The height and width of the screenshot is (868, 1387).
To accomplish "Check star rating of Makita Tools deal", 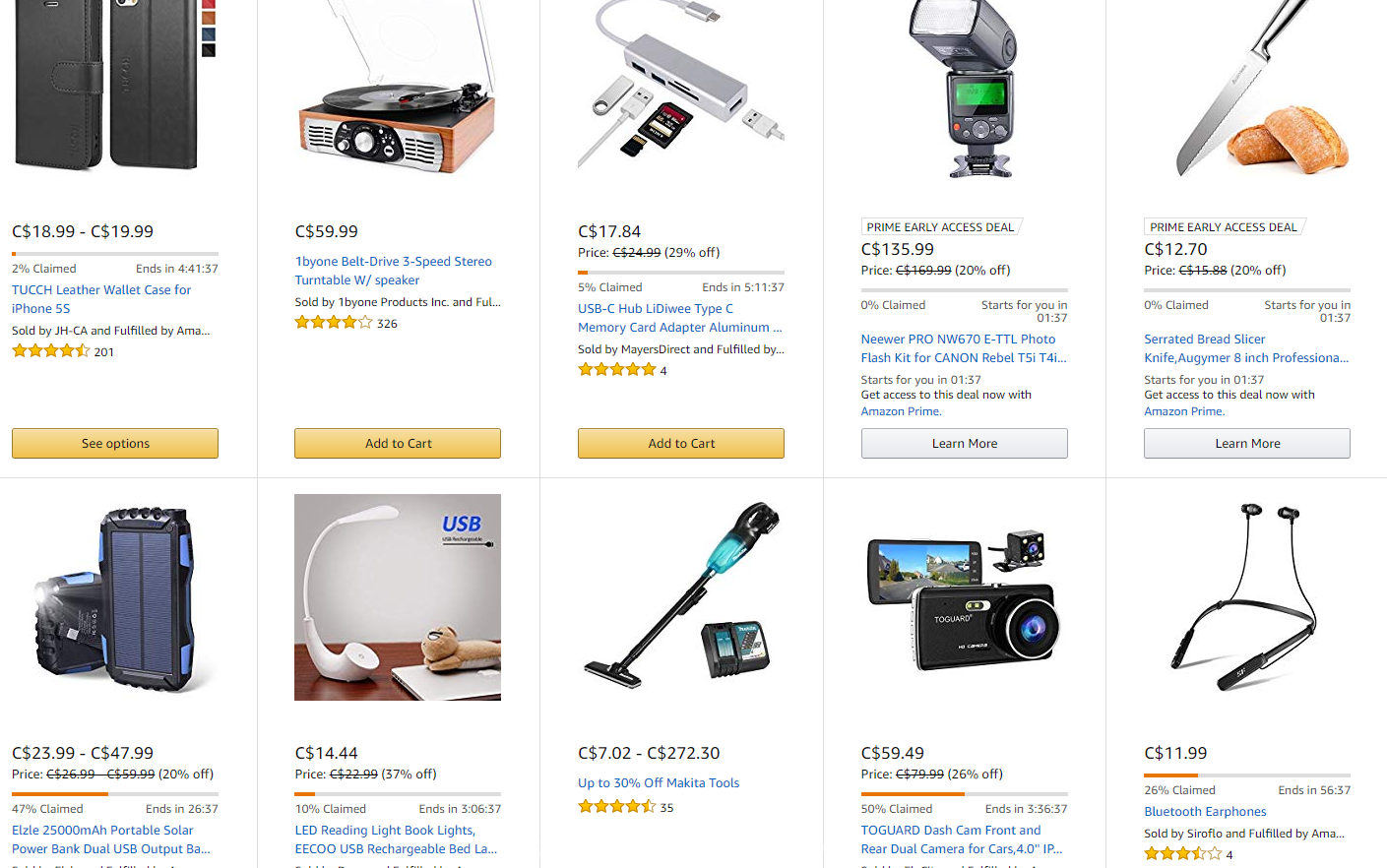I will [616, 806].
